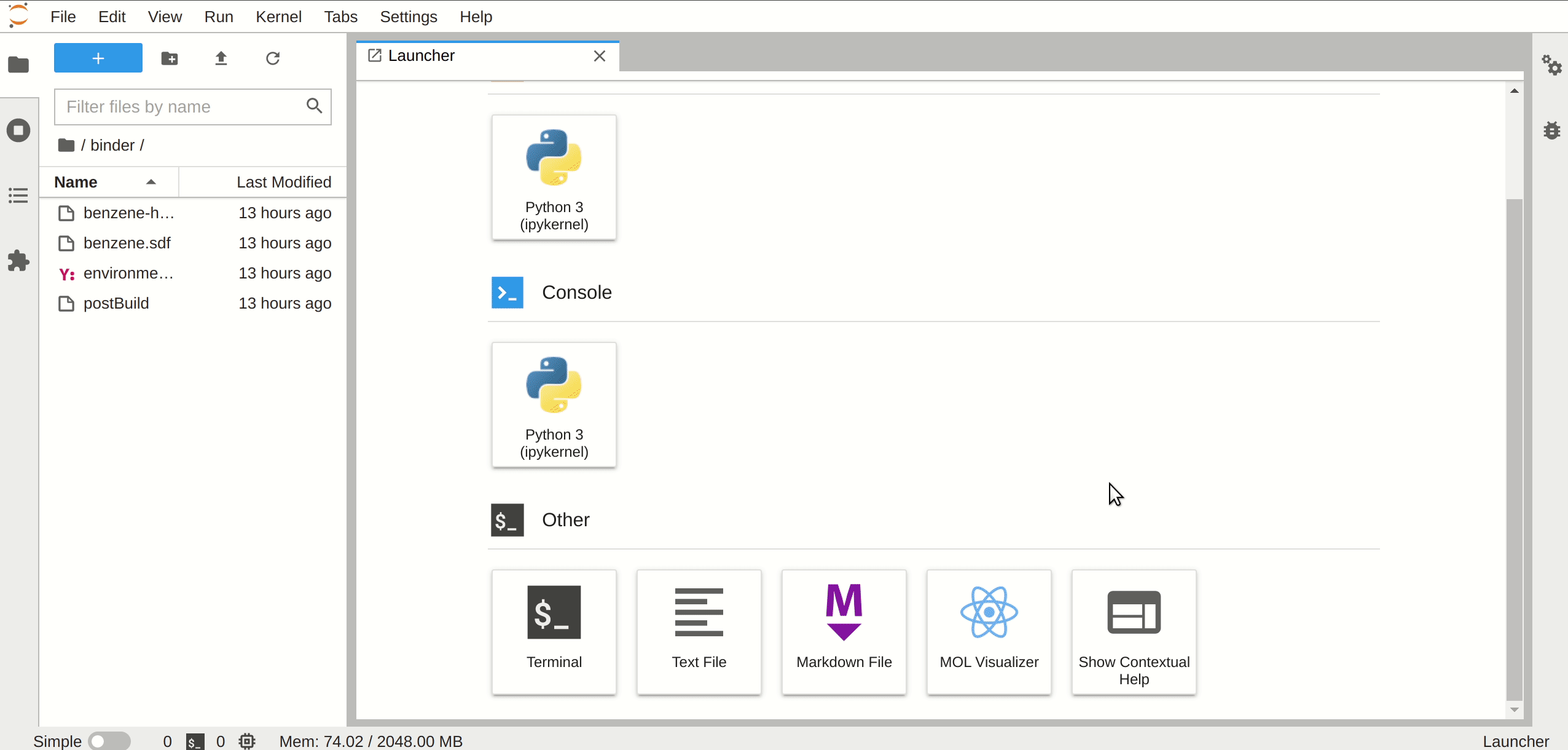Open Terminal application

554,631
